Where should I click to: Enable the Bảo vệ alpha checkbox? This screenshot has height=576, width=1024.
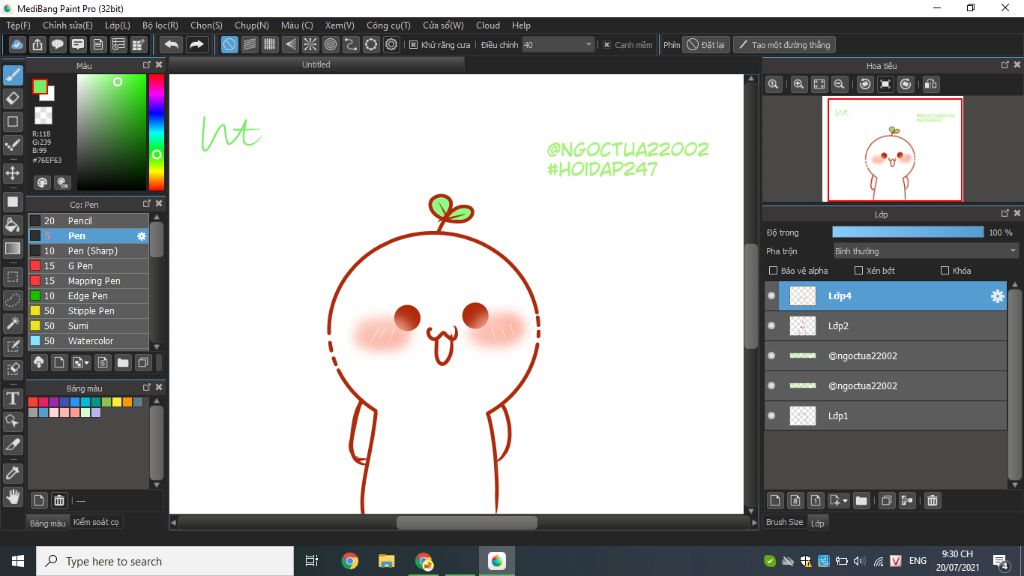pos(773,271)
